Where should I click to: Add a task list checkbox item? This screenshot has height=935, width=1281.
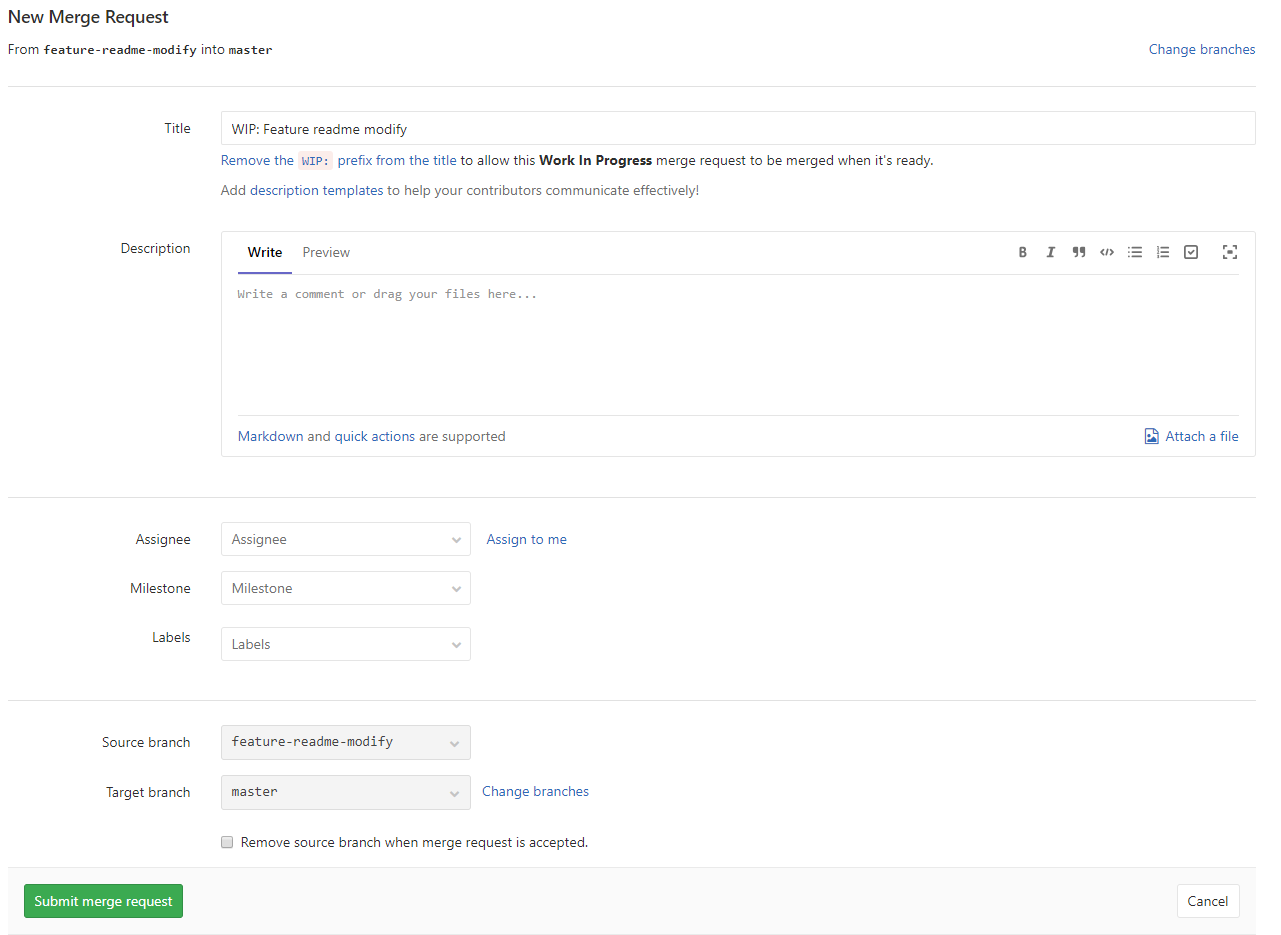1191,252
